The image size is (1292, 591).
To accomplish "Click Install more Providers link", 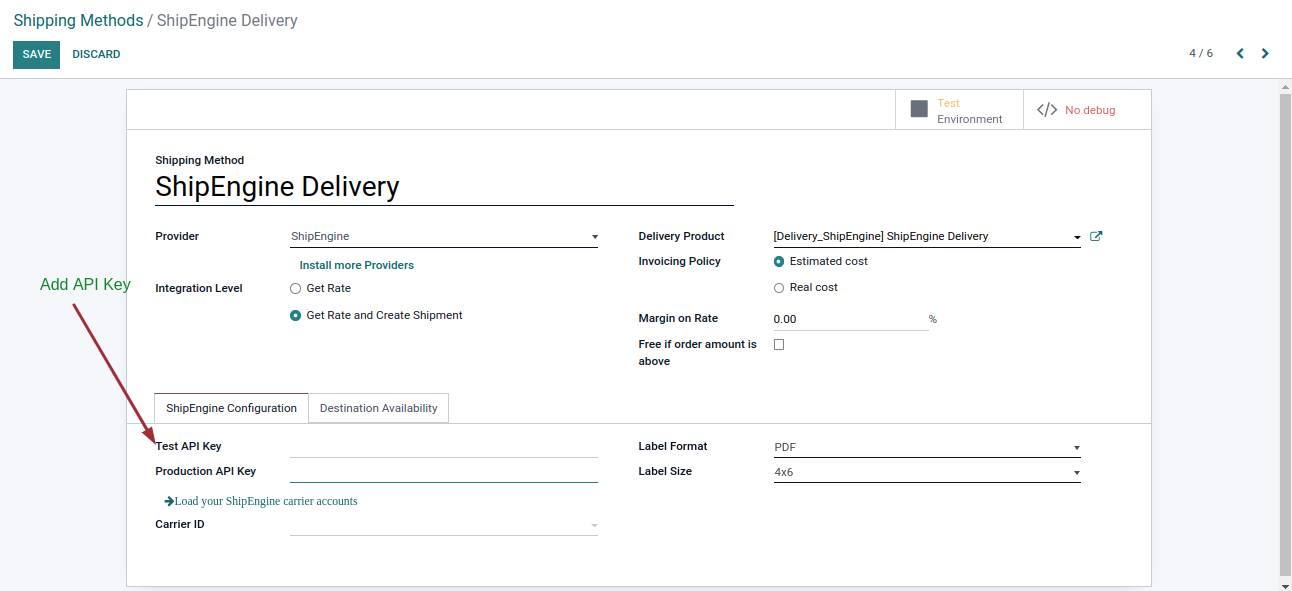I will (357, 265).
